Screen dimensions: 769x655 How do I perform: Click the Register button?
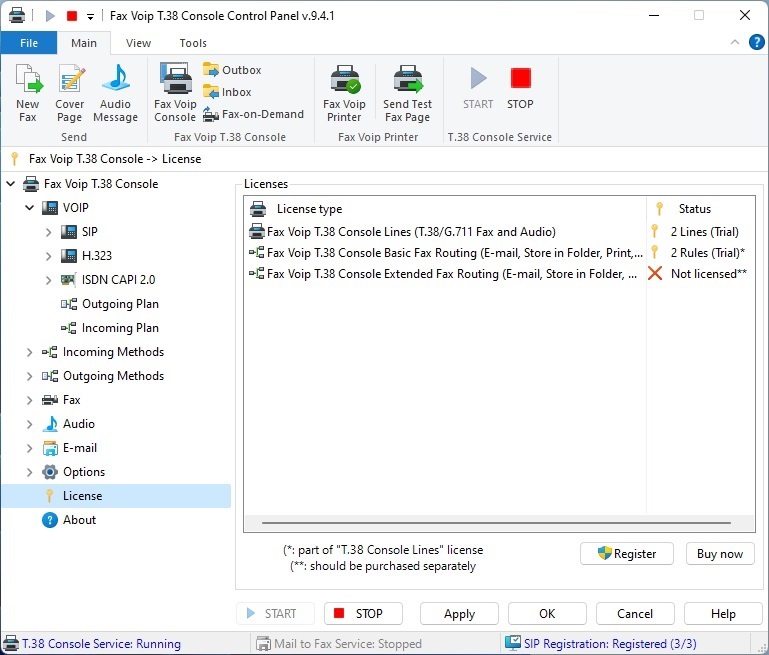click(626, 554)
